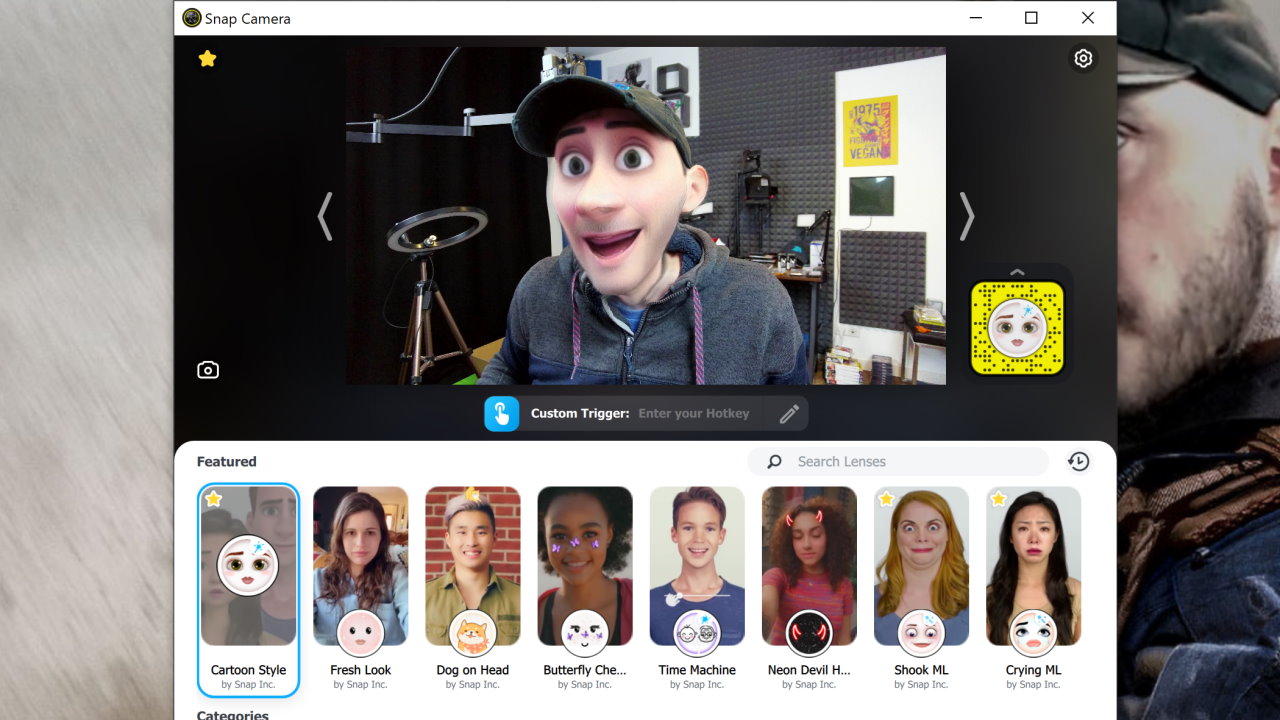Click the Cartoon Style round lens icon

pos(248,565)
